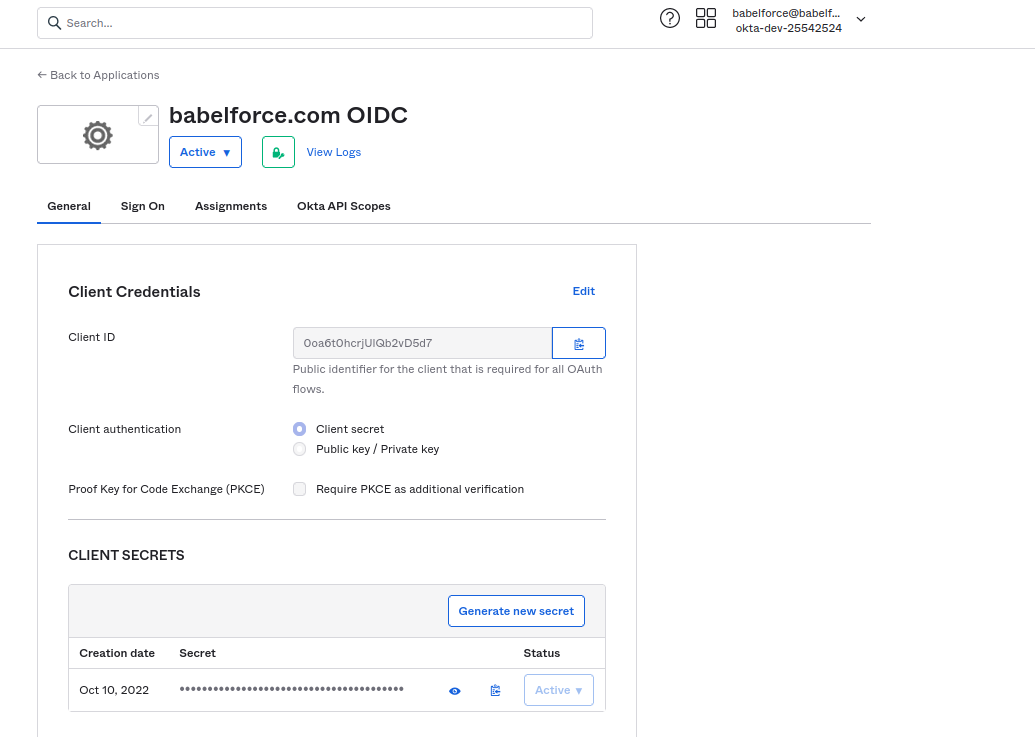Viewport: 1035px width, 737px height.
Task: Click the Client authentication label
Action: tap(125, 430)
